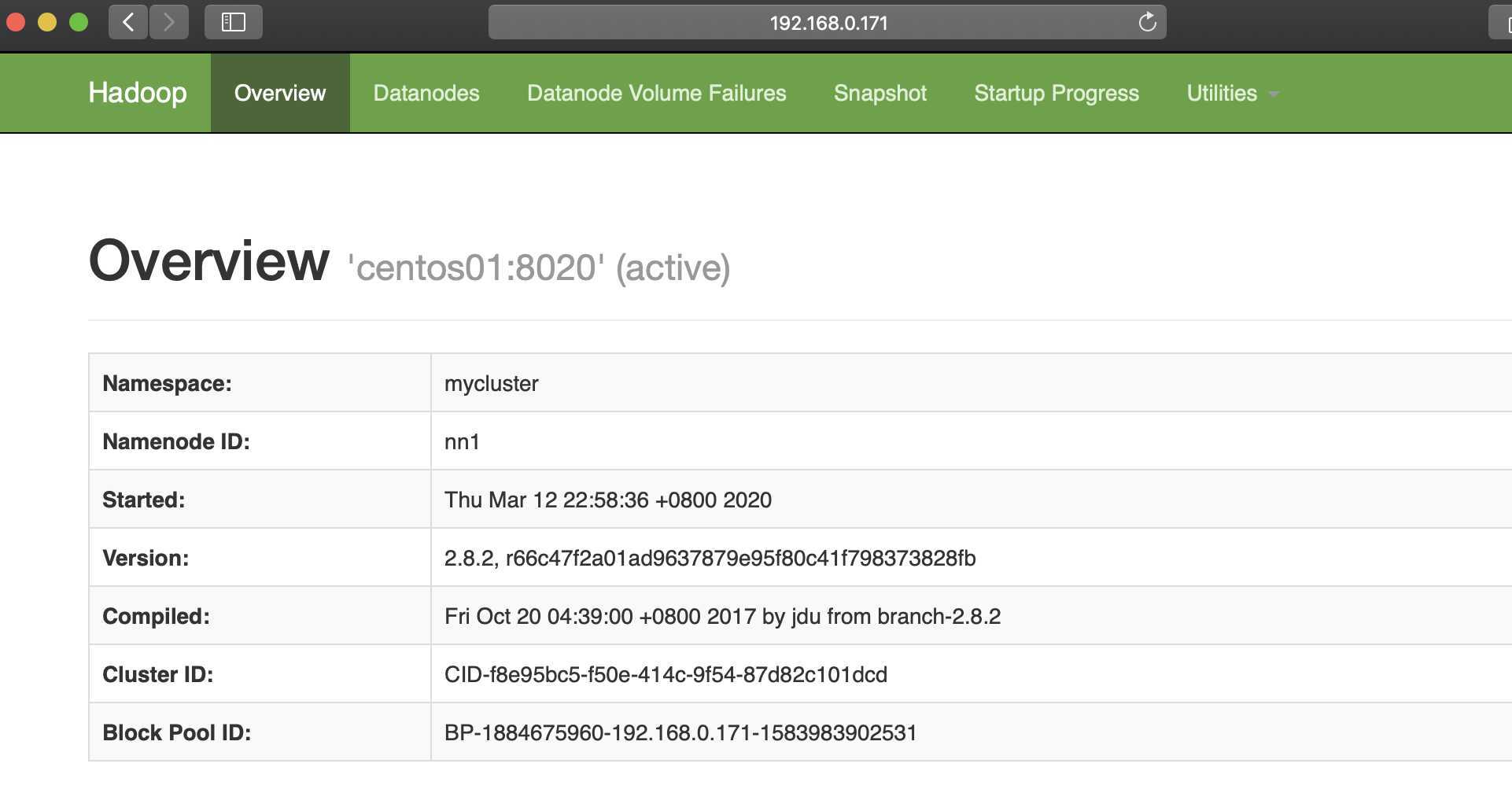Screen dimensions: 1512x793
Task: Open the Overview tab
Action: click(x=280, y=93)
